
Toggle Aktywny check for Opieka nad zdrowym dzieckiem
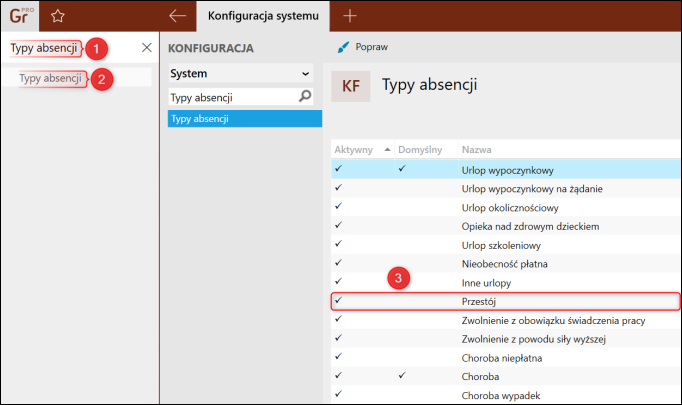[x=339, y=225]
